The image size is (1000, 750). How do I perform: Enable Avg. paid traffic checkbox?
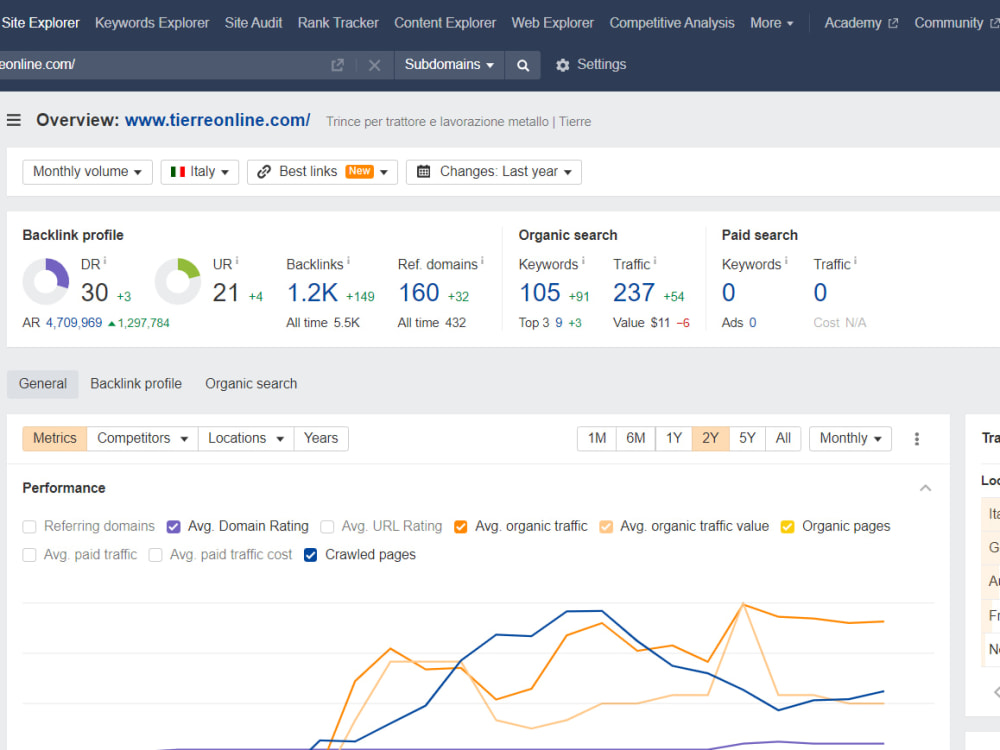click(29, 555)
